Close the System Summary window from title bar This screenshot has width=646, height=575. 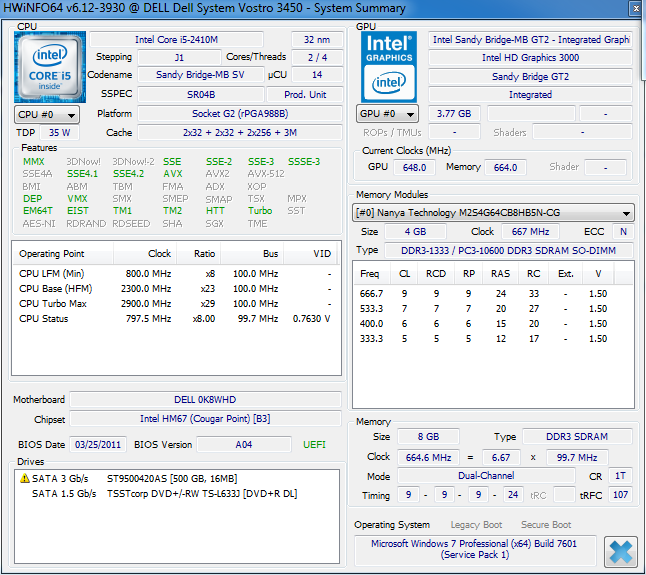point(636,8)
